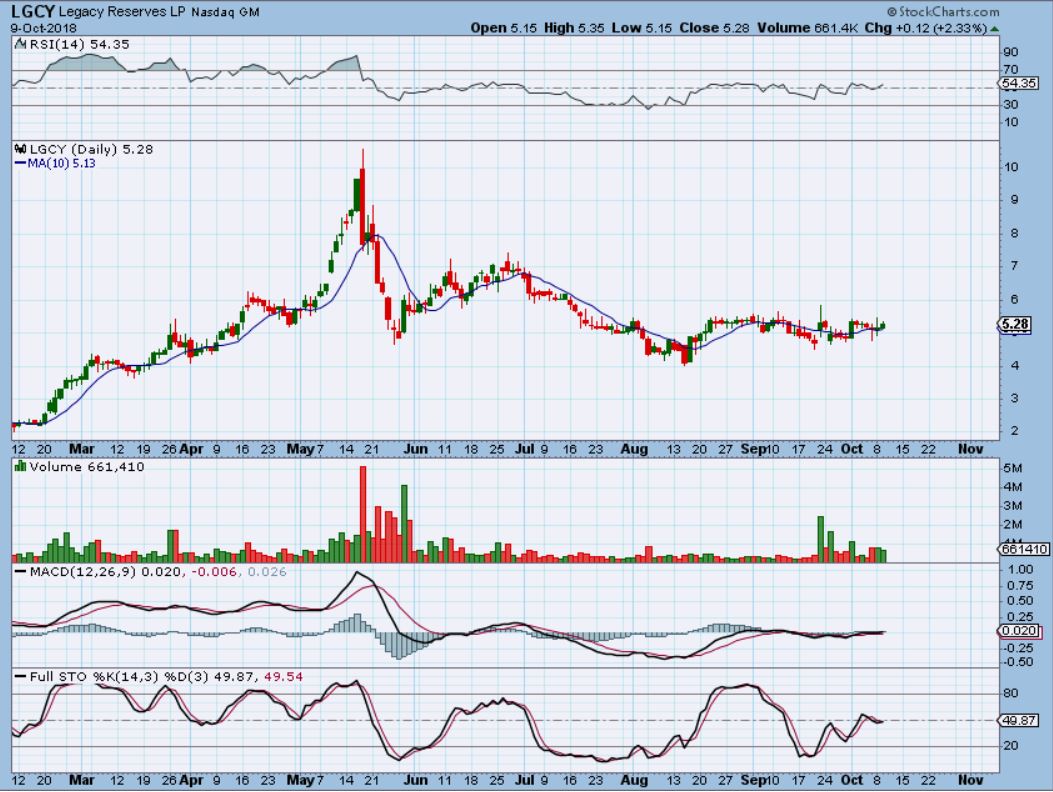Click the 49.87 stochastic tag on right axis

point(1019,720)
